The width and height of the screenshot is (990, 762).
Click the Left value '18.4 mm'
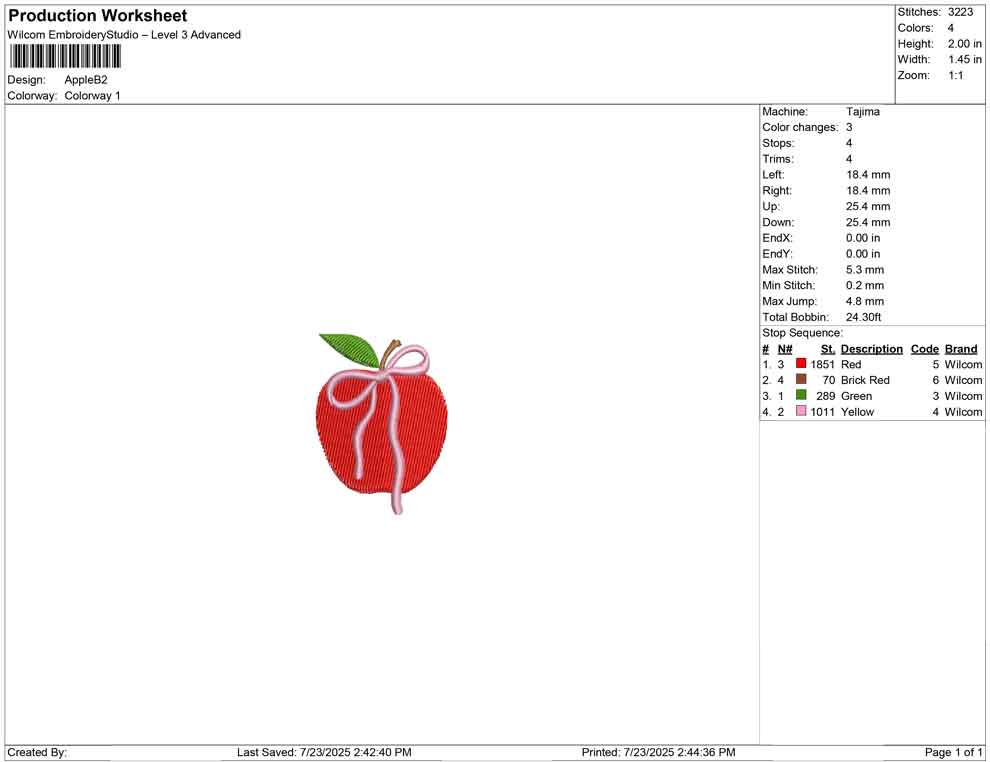pos(868,174)
